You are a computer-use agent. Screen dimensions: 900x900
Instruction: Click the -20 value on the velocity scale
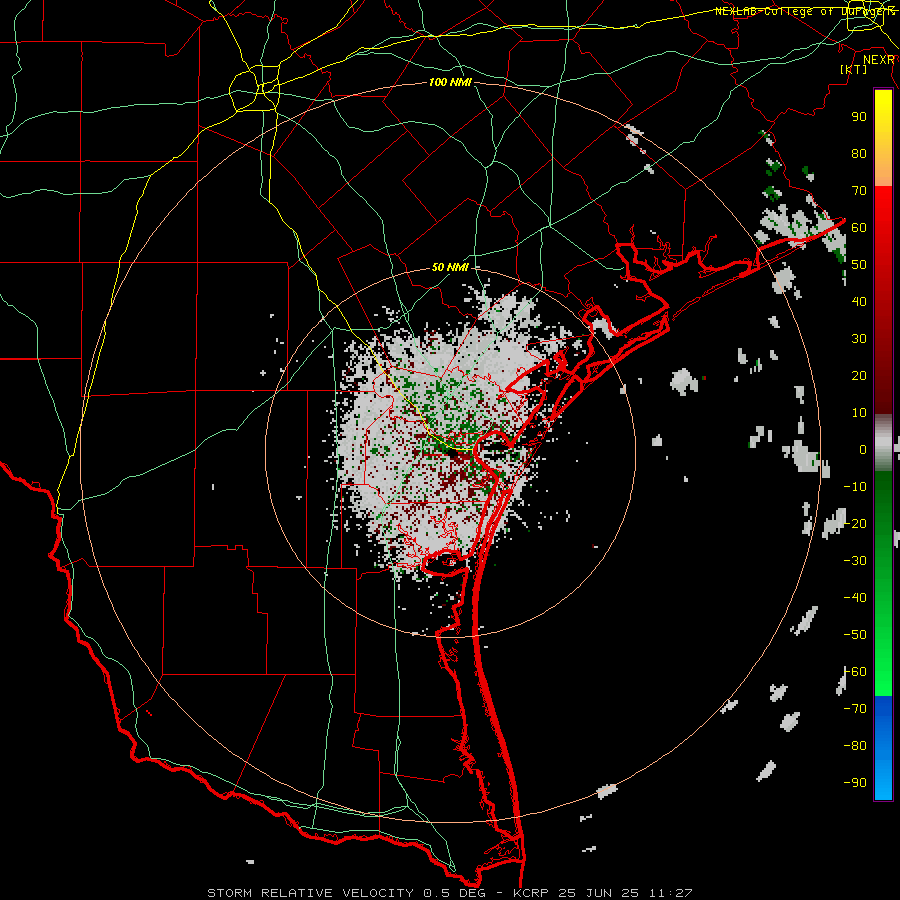855,524
